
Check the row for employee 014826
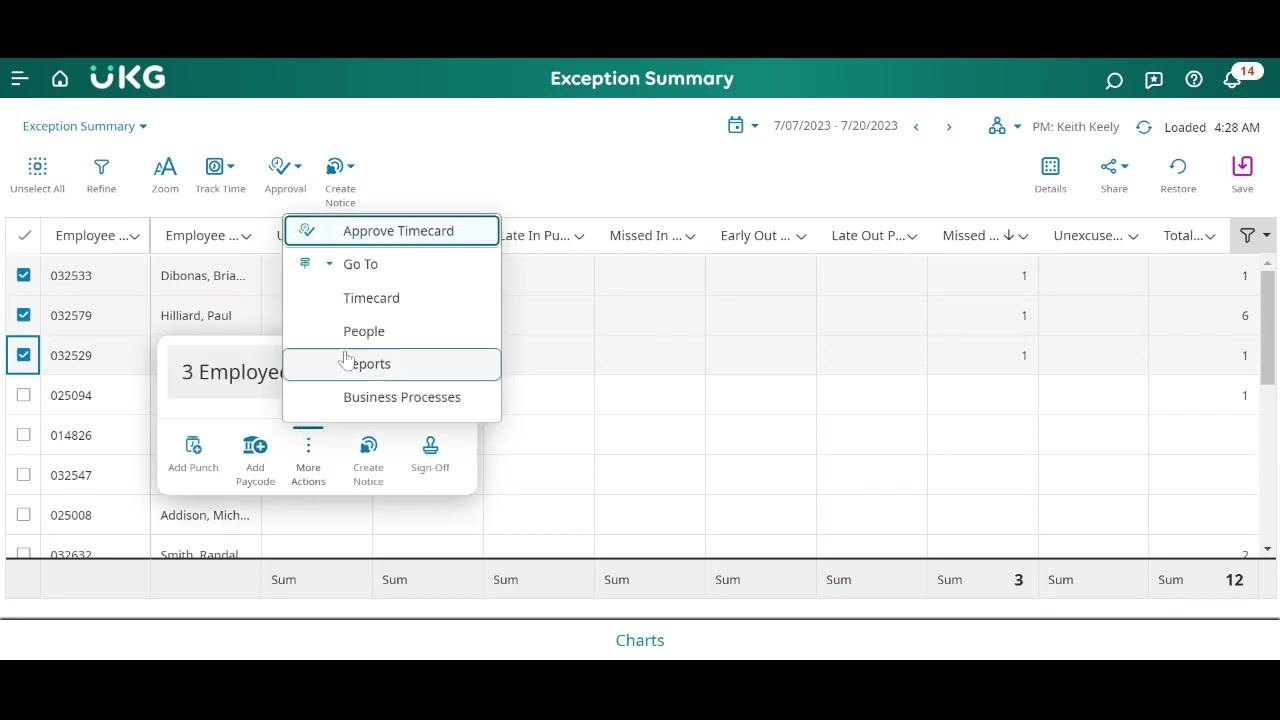24,435
